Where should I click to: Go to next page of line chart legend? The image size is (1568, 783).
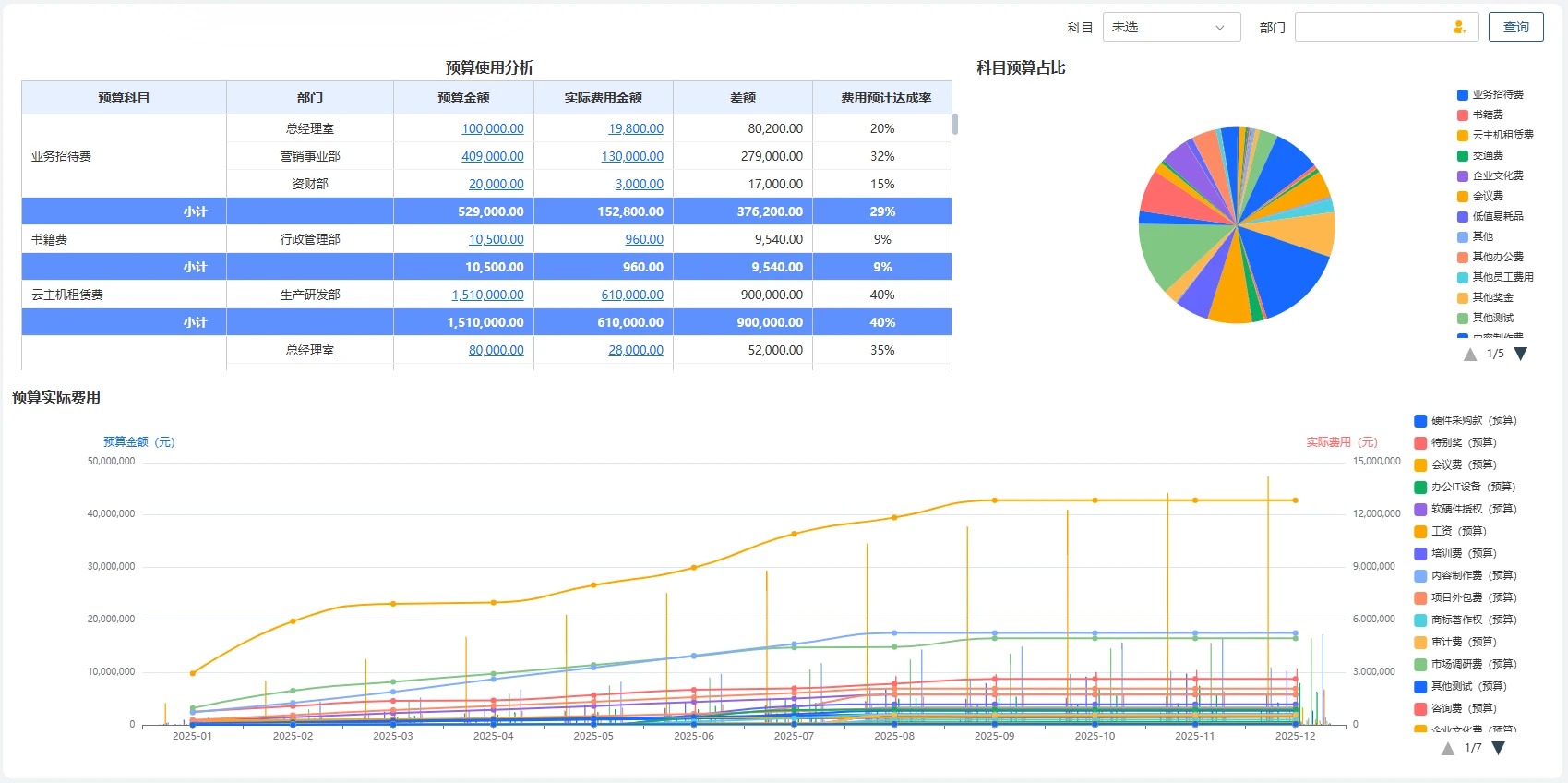(1499, 748)
